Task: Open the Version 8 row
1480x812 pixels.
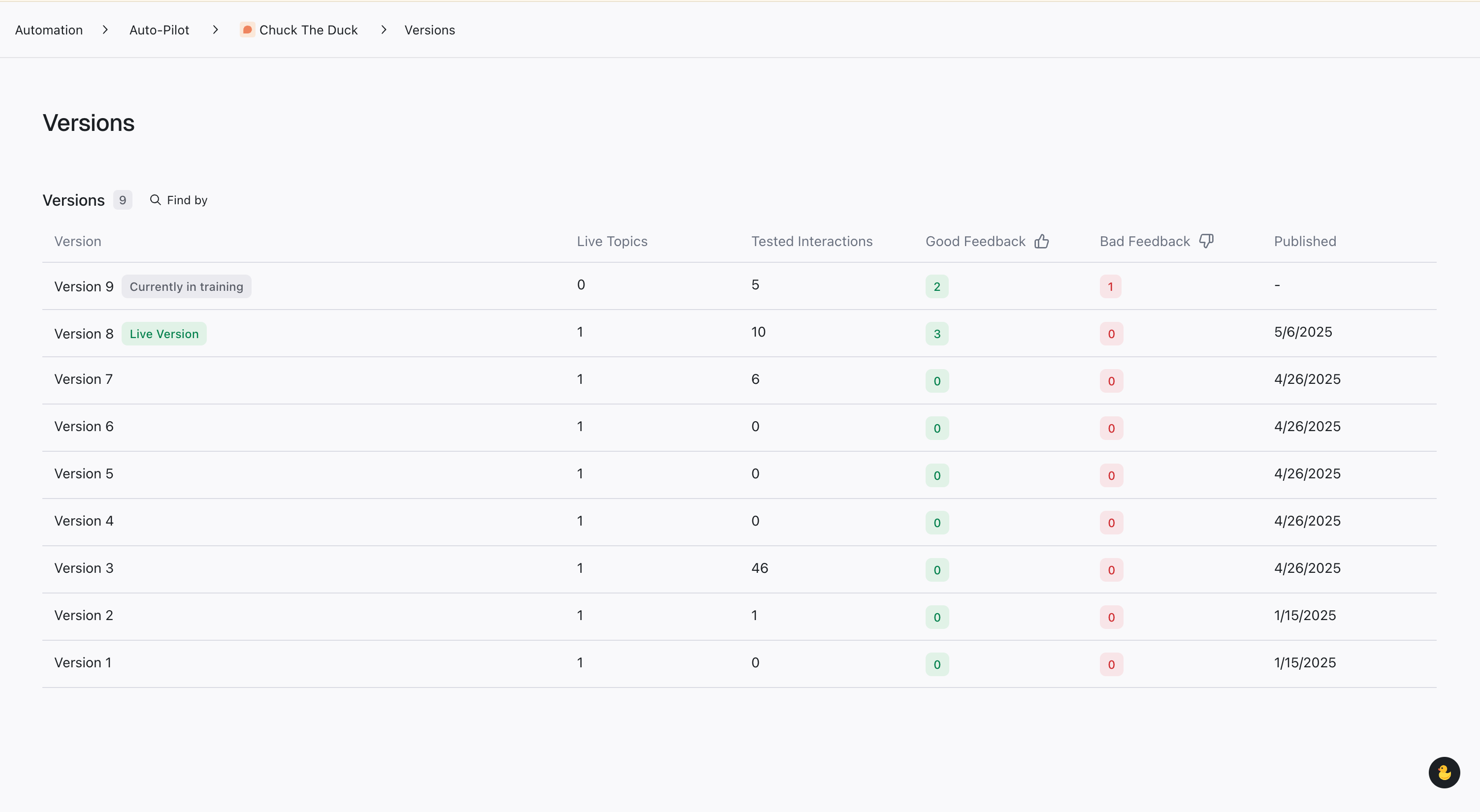Action: coord(740,333)
